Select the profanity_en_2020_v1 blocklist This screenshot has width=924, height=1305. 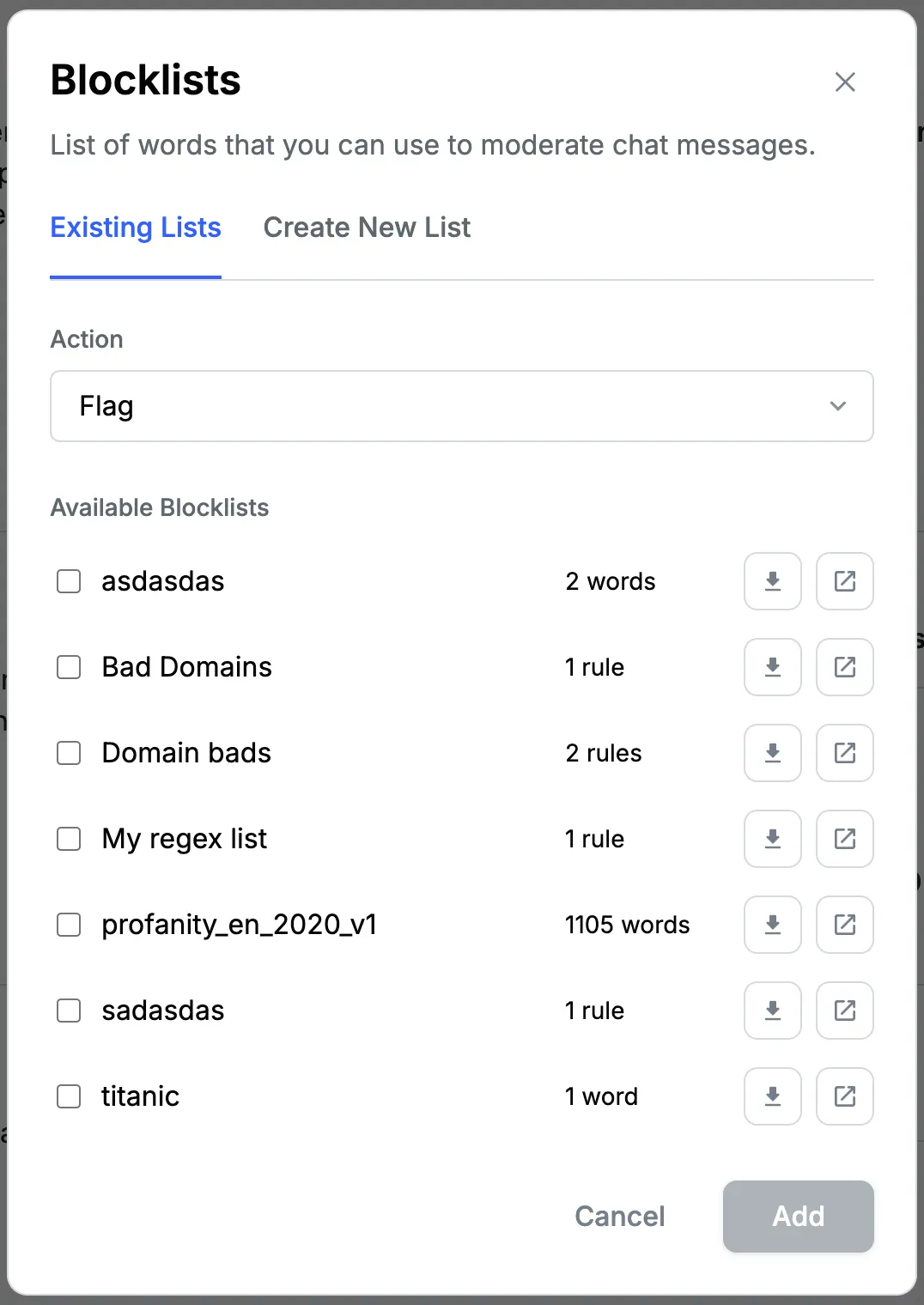[x=68, y=925]
